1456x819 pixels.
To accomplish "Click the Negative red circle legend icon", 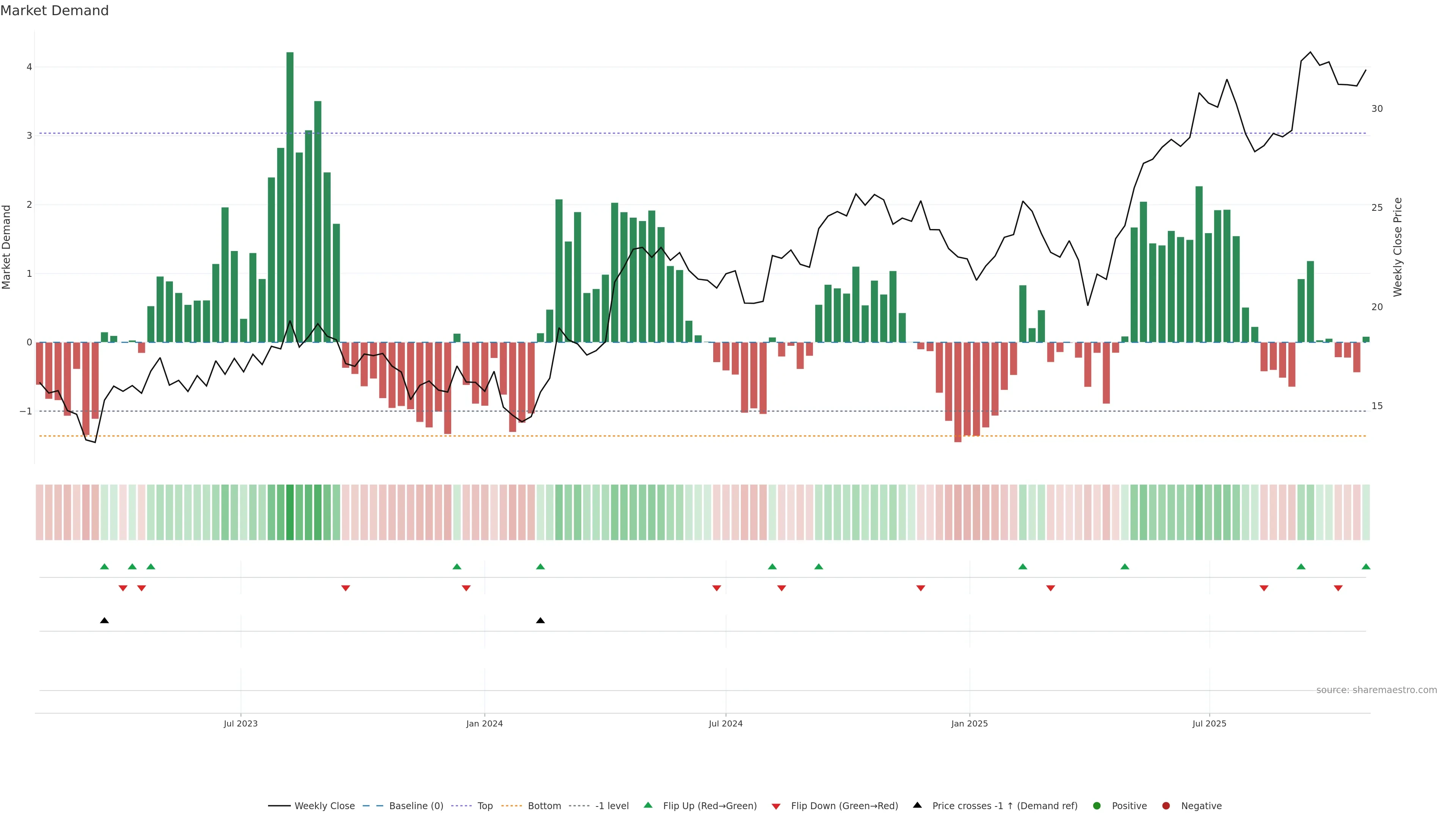I will coord(1166,806).
